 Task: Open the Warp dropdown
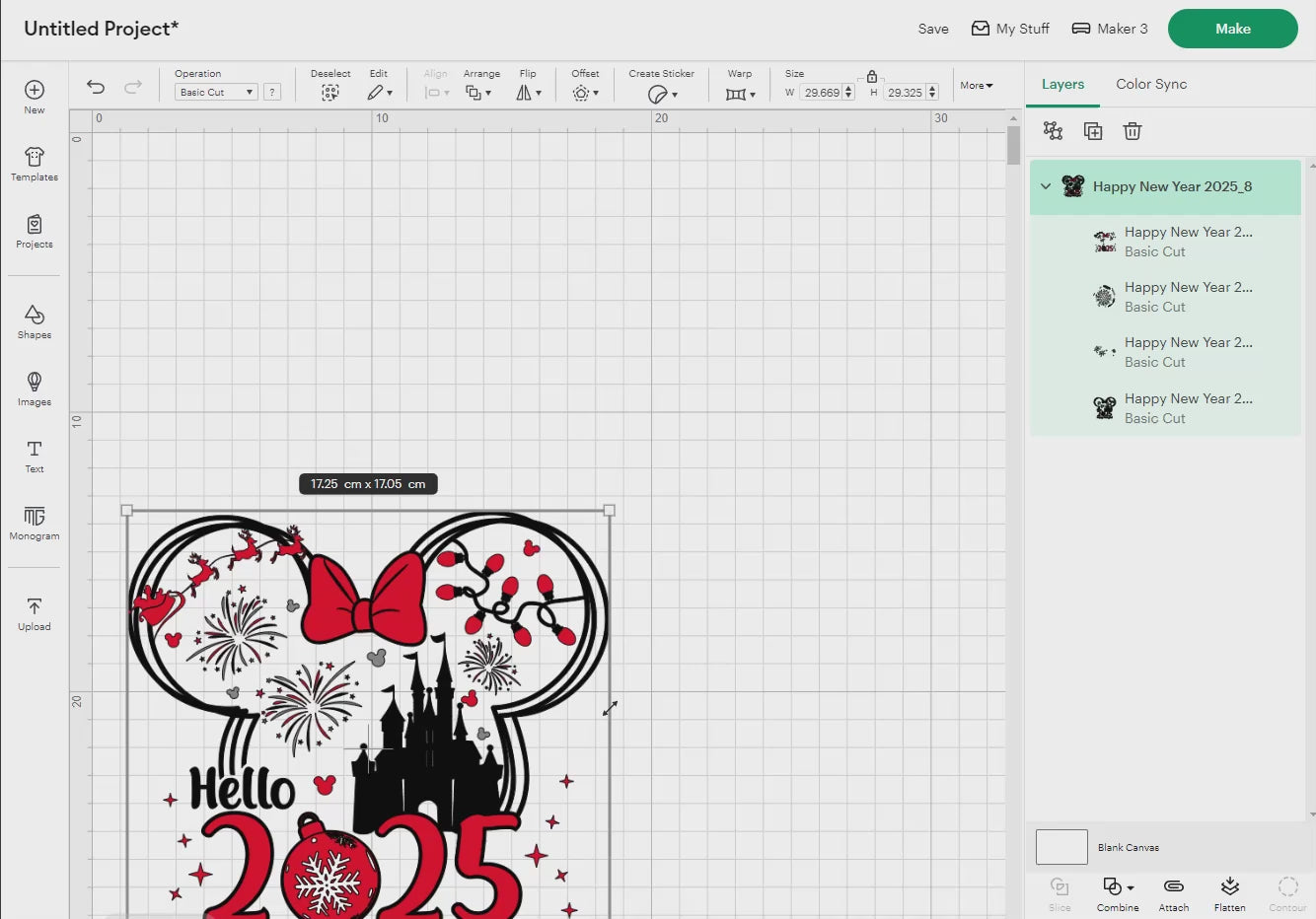(740, 94)
